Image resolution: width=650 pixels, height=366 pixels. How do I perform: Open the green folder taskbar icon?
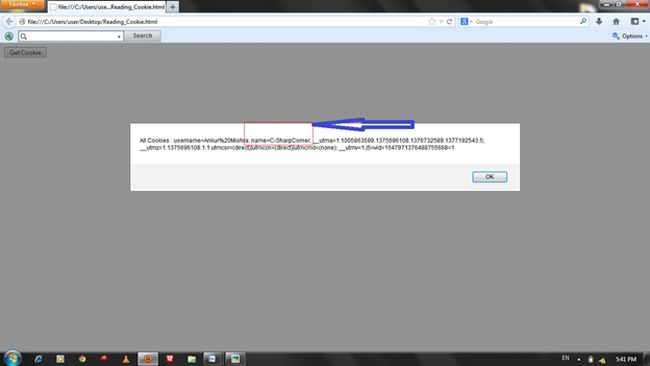pyautogui.click(x=192, y=359)
